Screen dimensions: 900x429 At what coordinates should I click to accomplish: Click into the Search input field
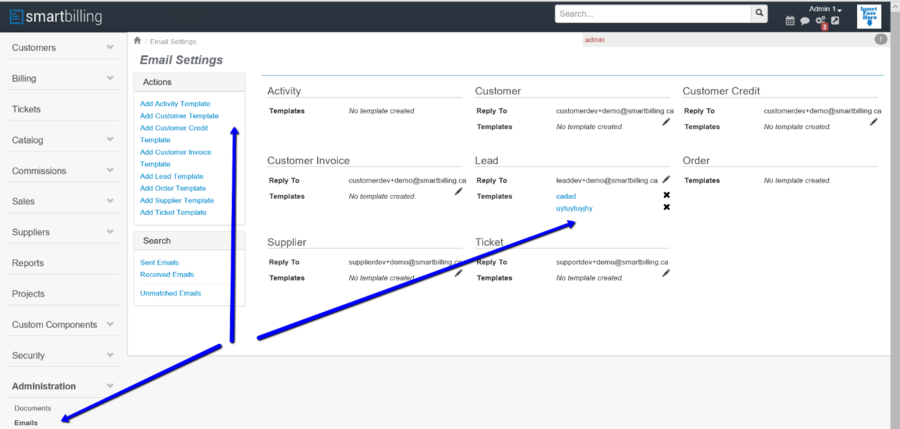pyautogui.click(x=653, y=14)
